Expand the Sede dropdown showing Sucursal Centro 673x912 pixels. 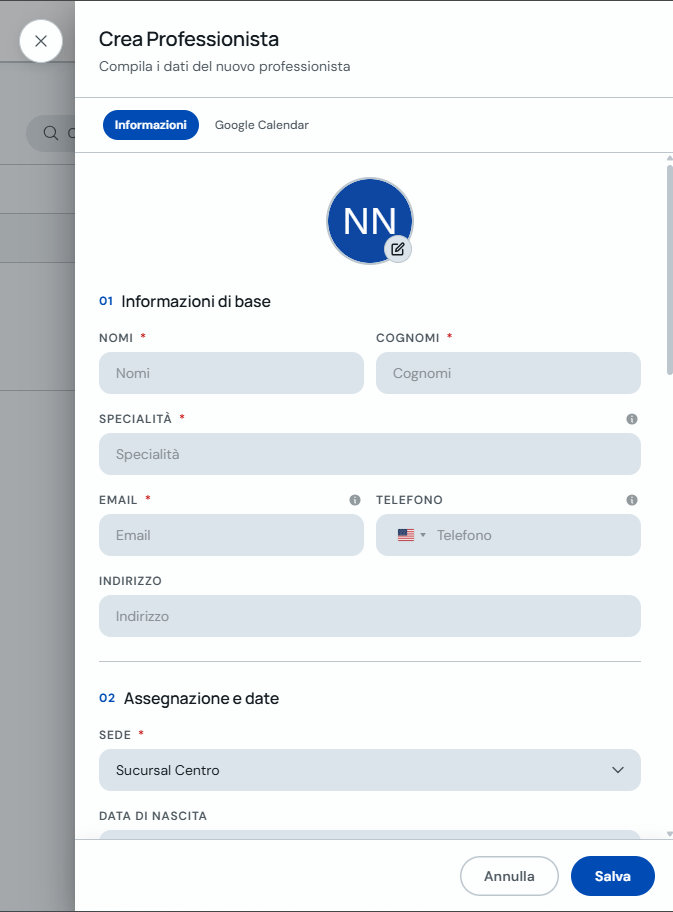370,770
